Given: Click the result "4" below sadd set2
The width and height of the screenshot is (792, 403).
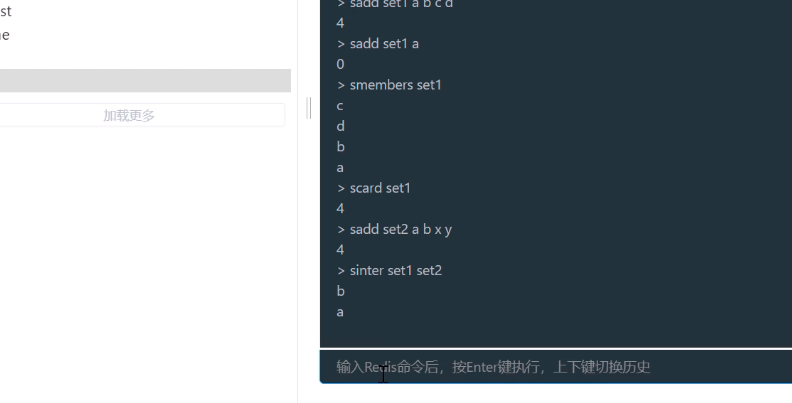Looking at the screenshot, I should tap(340, 249).
